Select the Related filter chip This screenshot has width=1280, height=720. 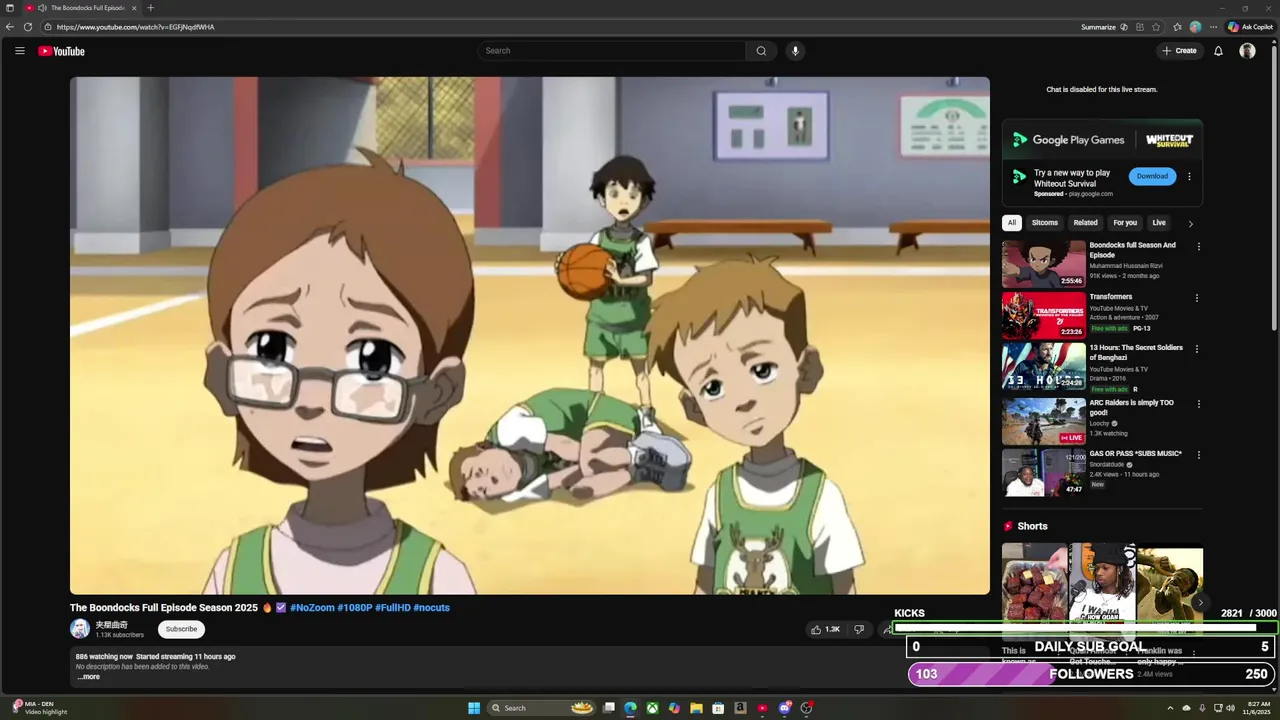(x=1085, y=223)
